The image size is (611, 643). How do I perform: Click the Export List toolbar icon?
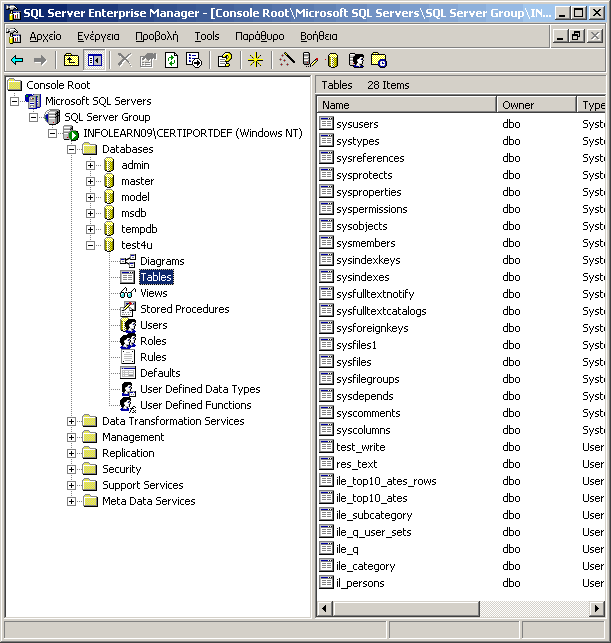(194, 61)
